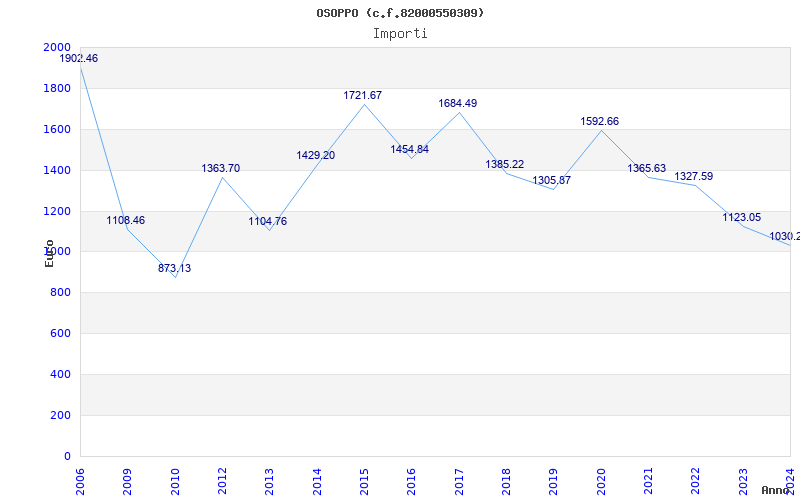Click the 1592.66 data label
The height and width of the screenshot is (500, 800).
pyautogui.click(x=599, y=121)
